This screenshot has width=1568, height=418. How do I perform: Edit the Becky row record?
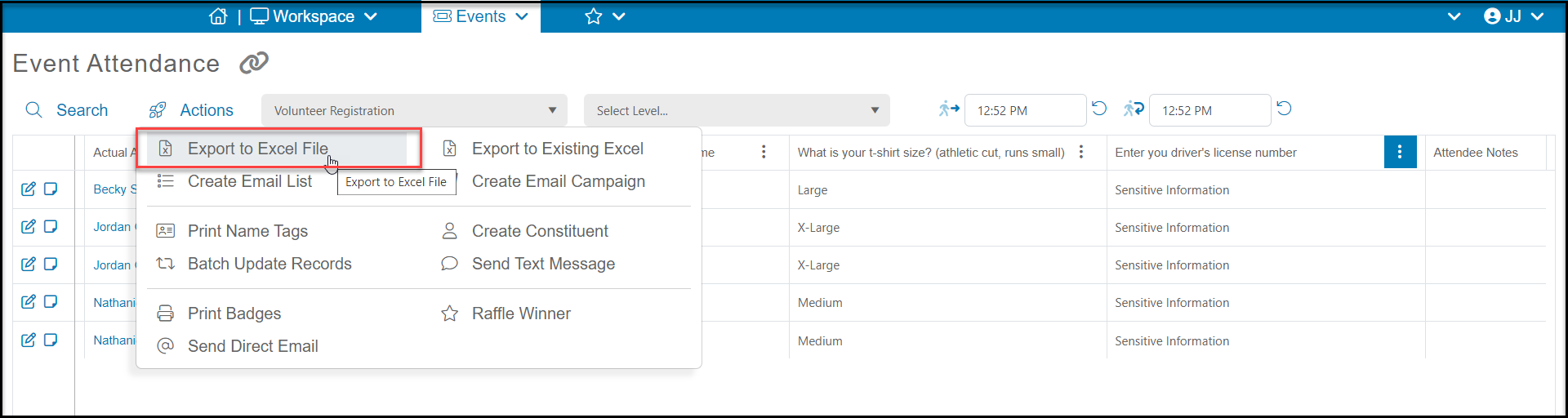click(x=29, y=189)
